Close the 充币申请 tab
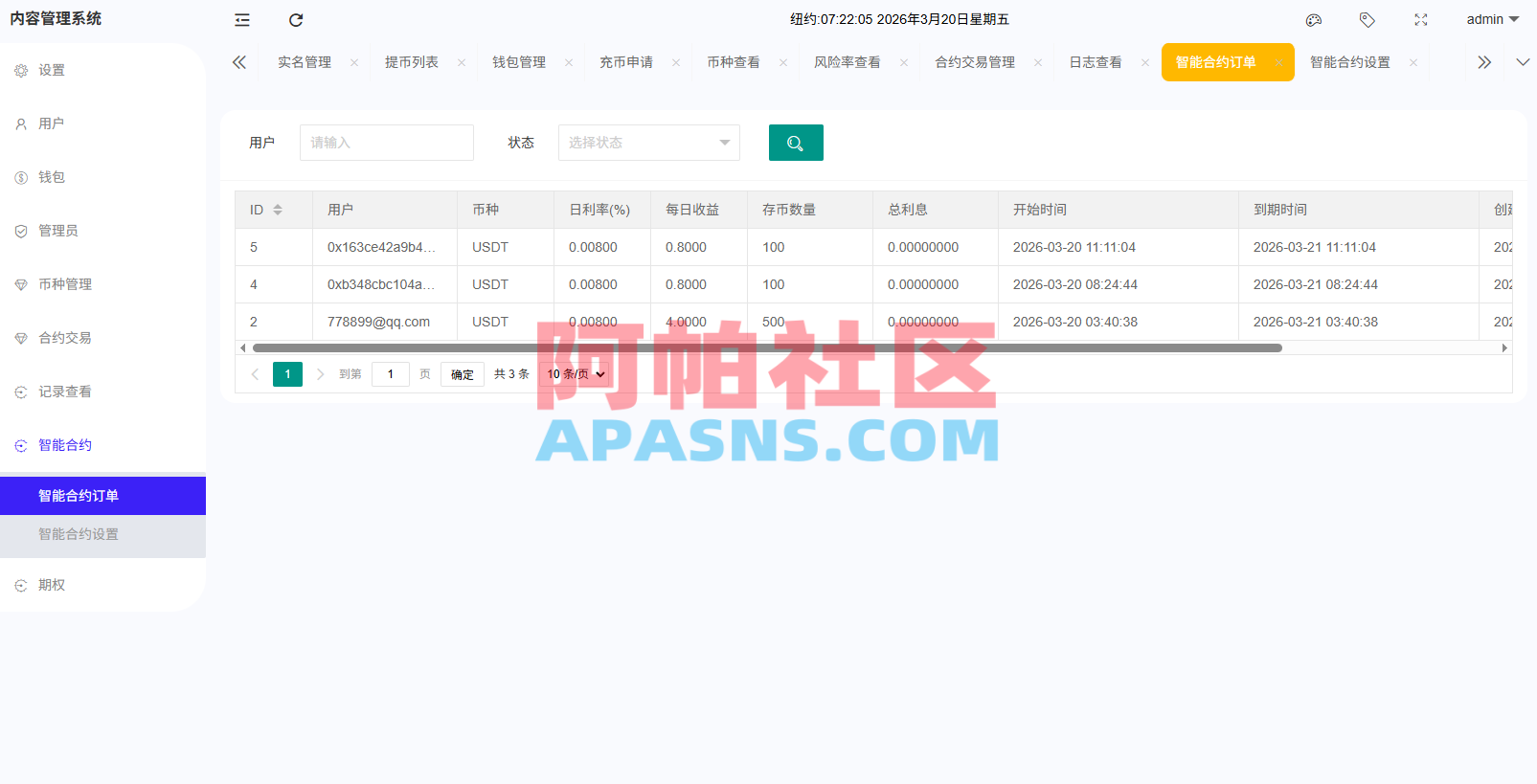Image resolution: width=1537 pixels, height=784 pixels. tap(676, 62)
